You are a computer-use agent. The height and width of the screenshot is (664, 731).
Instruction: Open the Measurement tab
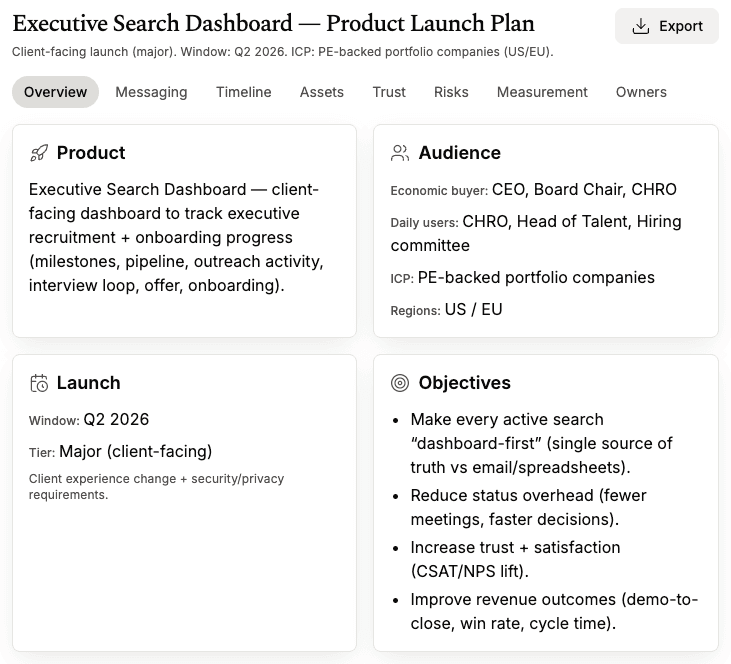[x=542, y=92]
